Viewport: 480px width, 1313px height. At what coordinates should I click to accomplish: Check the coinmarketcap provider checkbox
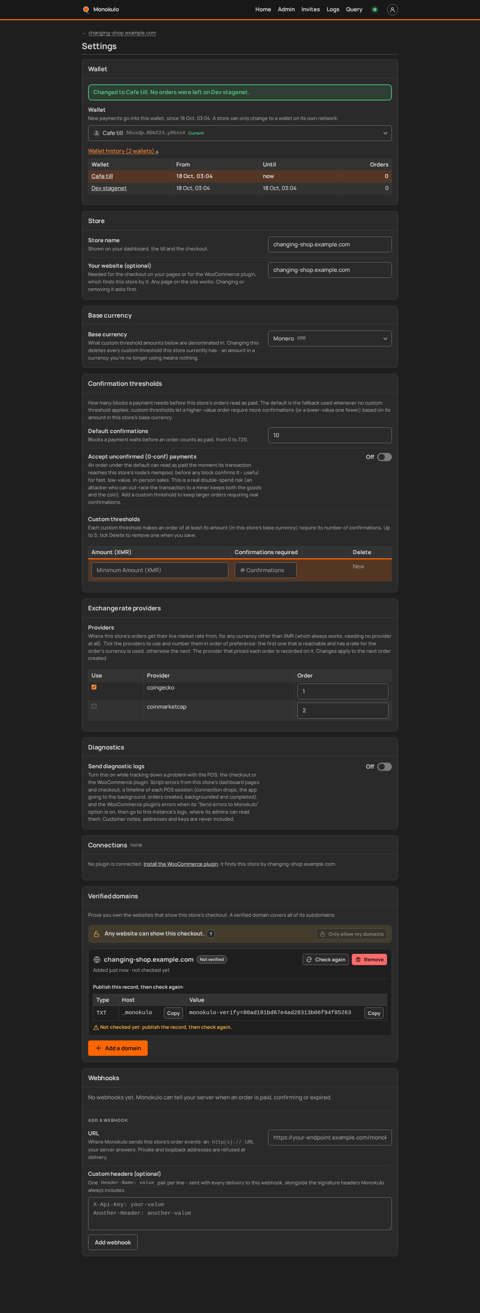94,706
